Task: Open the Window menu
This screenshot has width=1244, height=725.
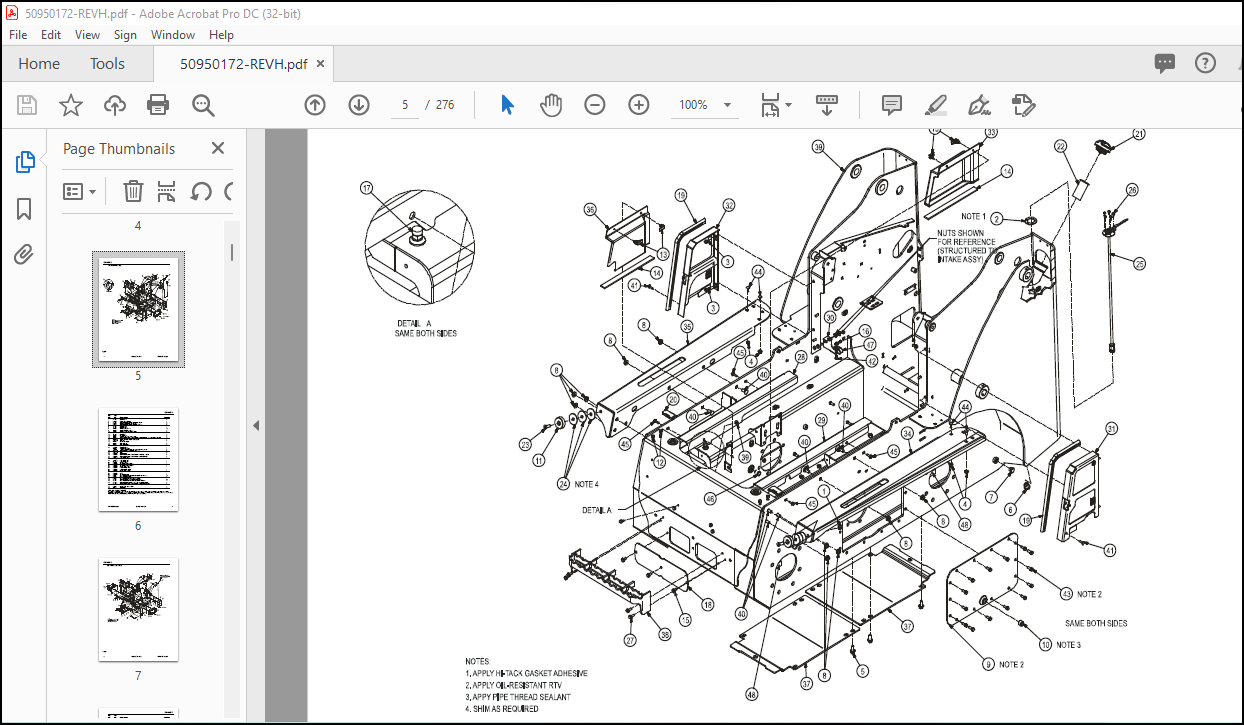Action: click(173, 35)
